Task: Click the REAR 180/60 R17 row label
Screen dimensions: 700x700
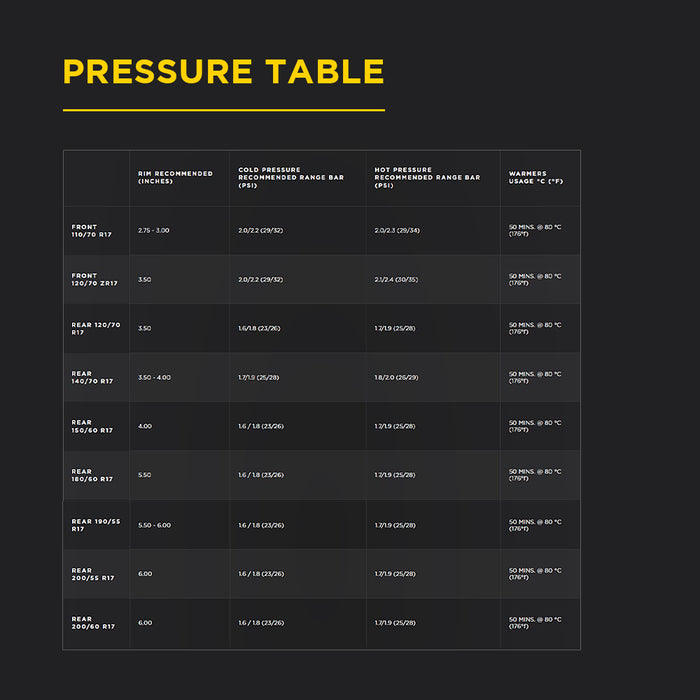Action: pyautogui.click(x=92, y=475)
